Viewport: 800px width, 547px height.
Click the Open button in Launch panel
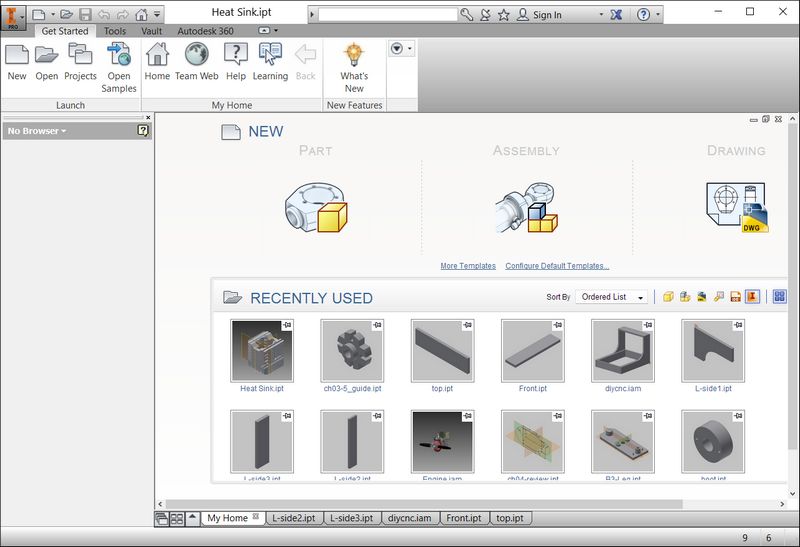pyautogui.click(x=46, y=62)
